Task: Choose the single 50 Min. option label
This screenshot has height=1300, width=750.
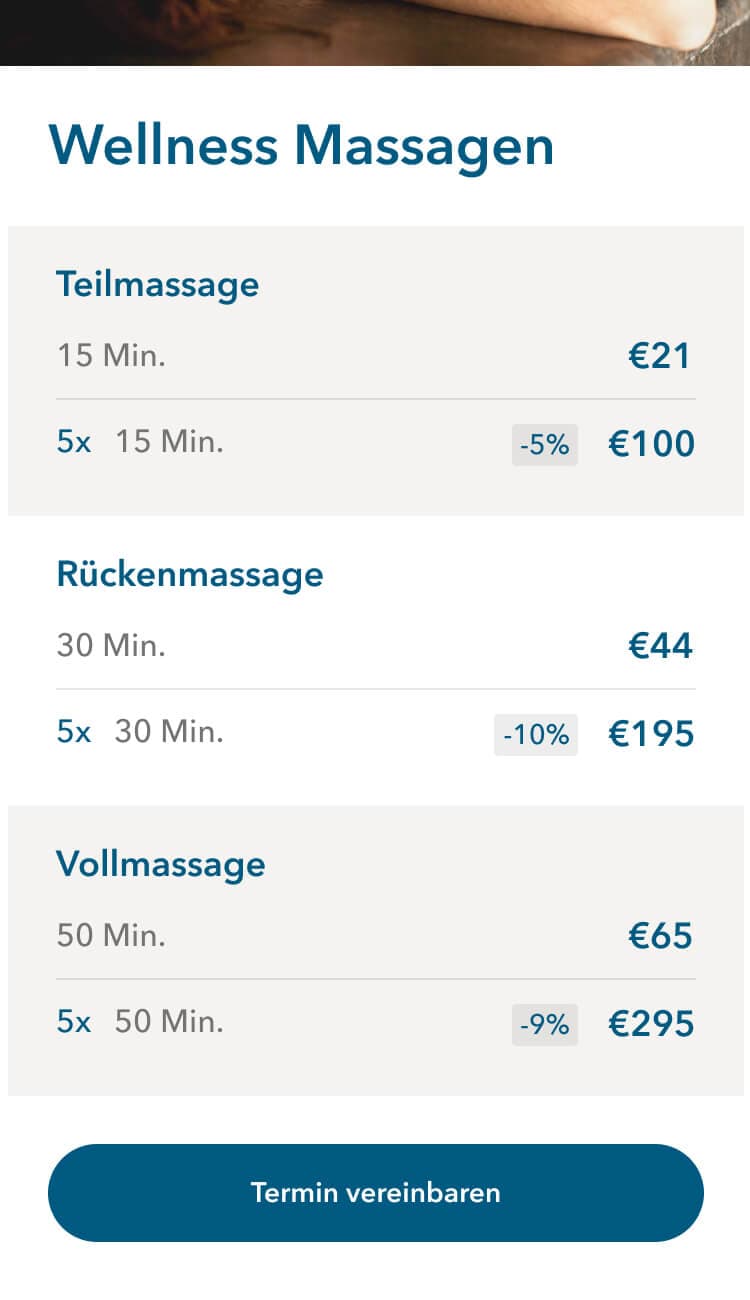Action: [x=111, y=935]
